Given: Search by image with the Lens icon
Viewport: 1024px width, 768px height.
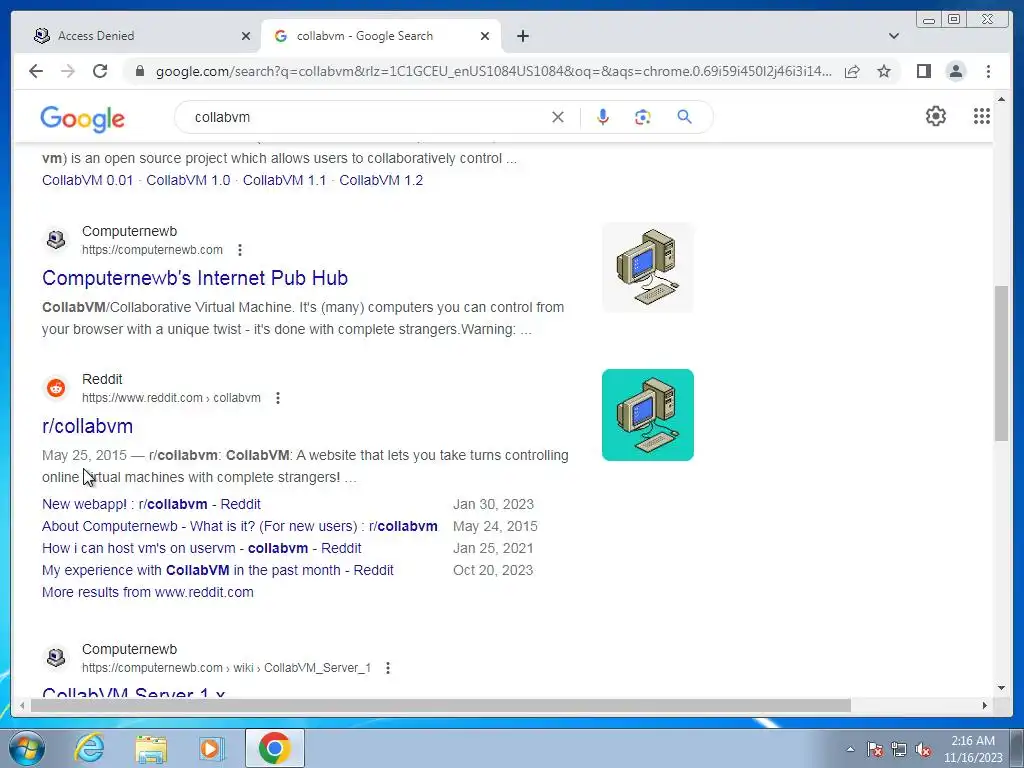Looking at the screenshot, I should tap(643, 117).
